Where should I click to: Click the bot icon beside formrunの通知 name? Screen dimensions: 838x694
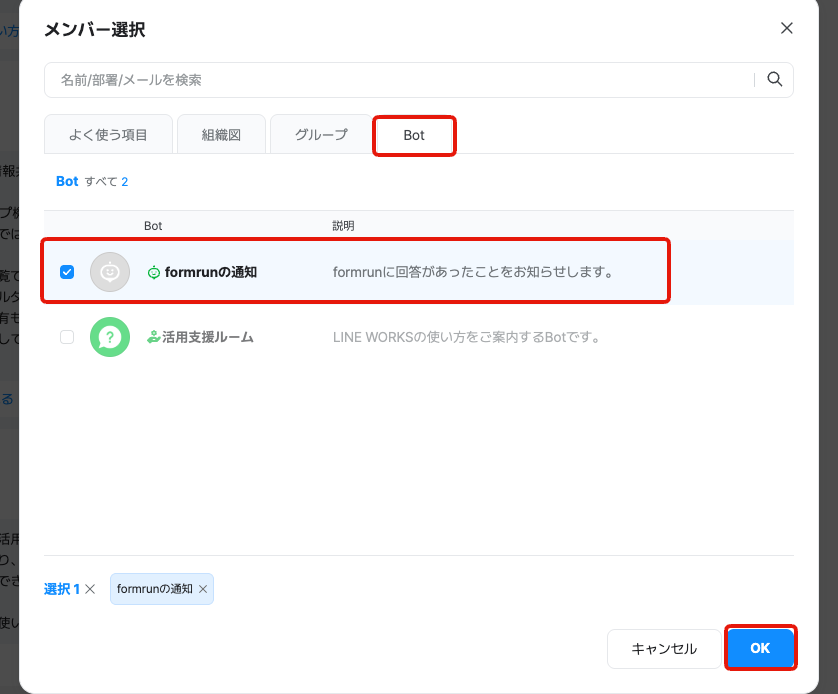click(x=153, y=272)
